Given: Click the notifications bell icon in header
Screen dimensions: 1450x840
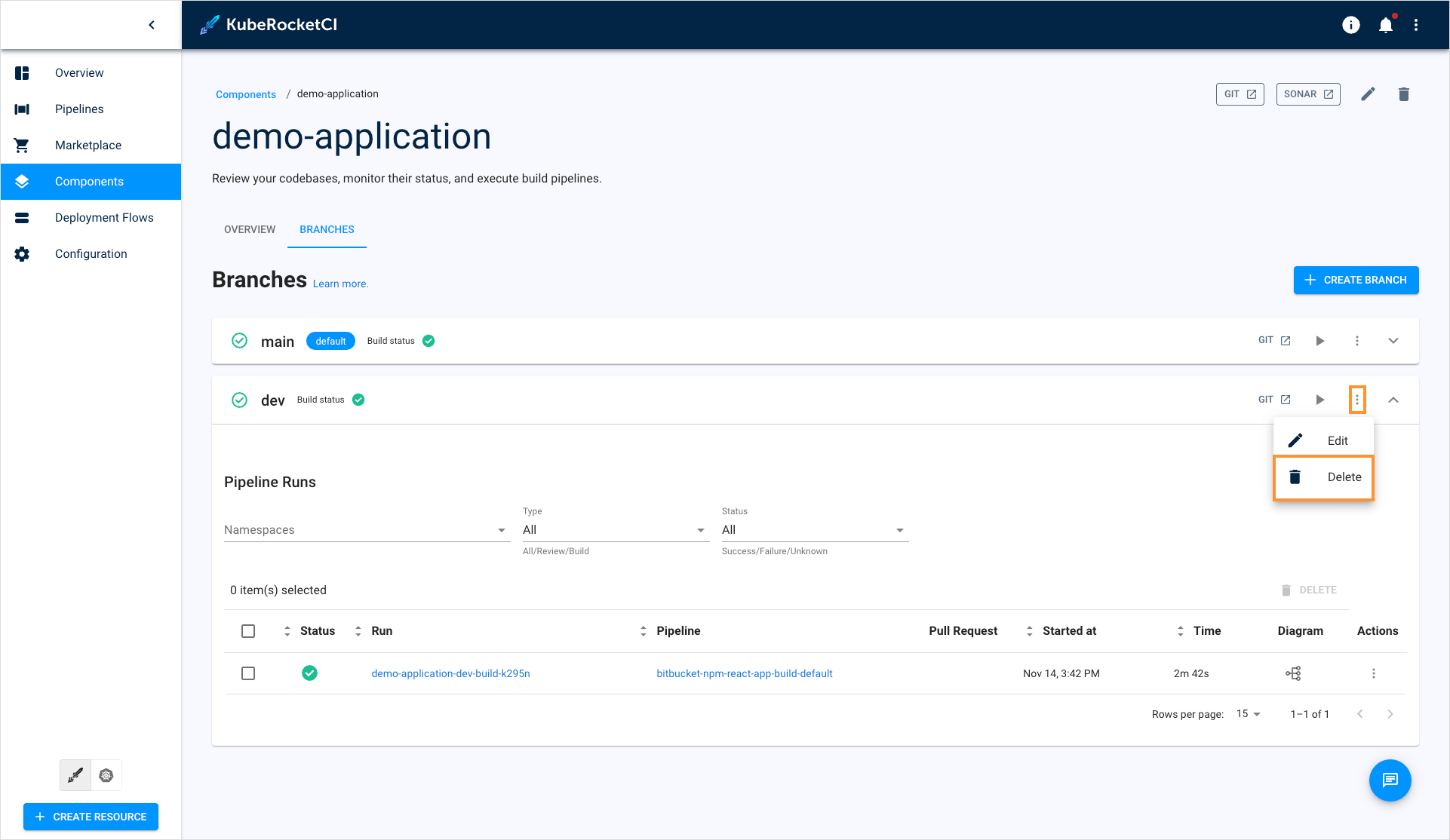Looking at the screenshot, I should (x=1386, y=25).
